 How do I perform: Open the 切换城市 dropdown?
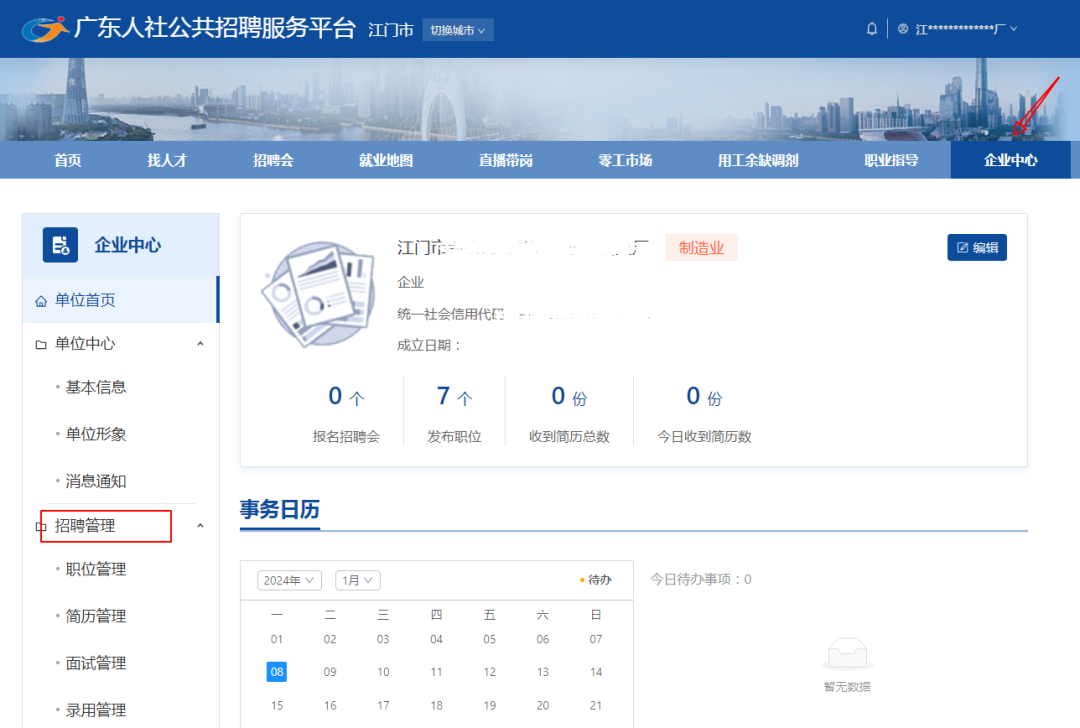tap(457, 29)
